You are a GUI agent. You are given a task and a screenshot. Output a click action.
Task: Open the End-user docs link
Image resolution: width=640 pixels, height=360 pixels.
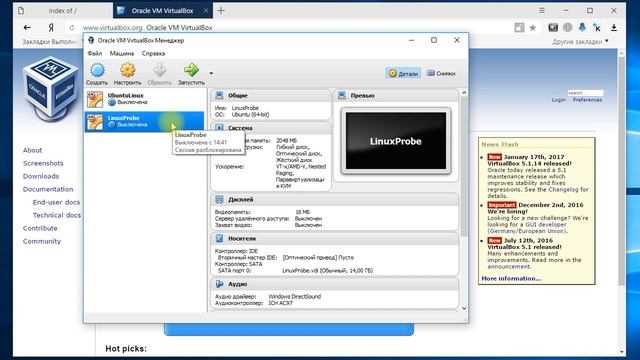[56, 202]
